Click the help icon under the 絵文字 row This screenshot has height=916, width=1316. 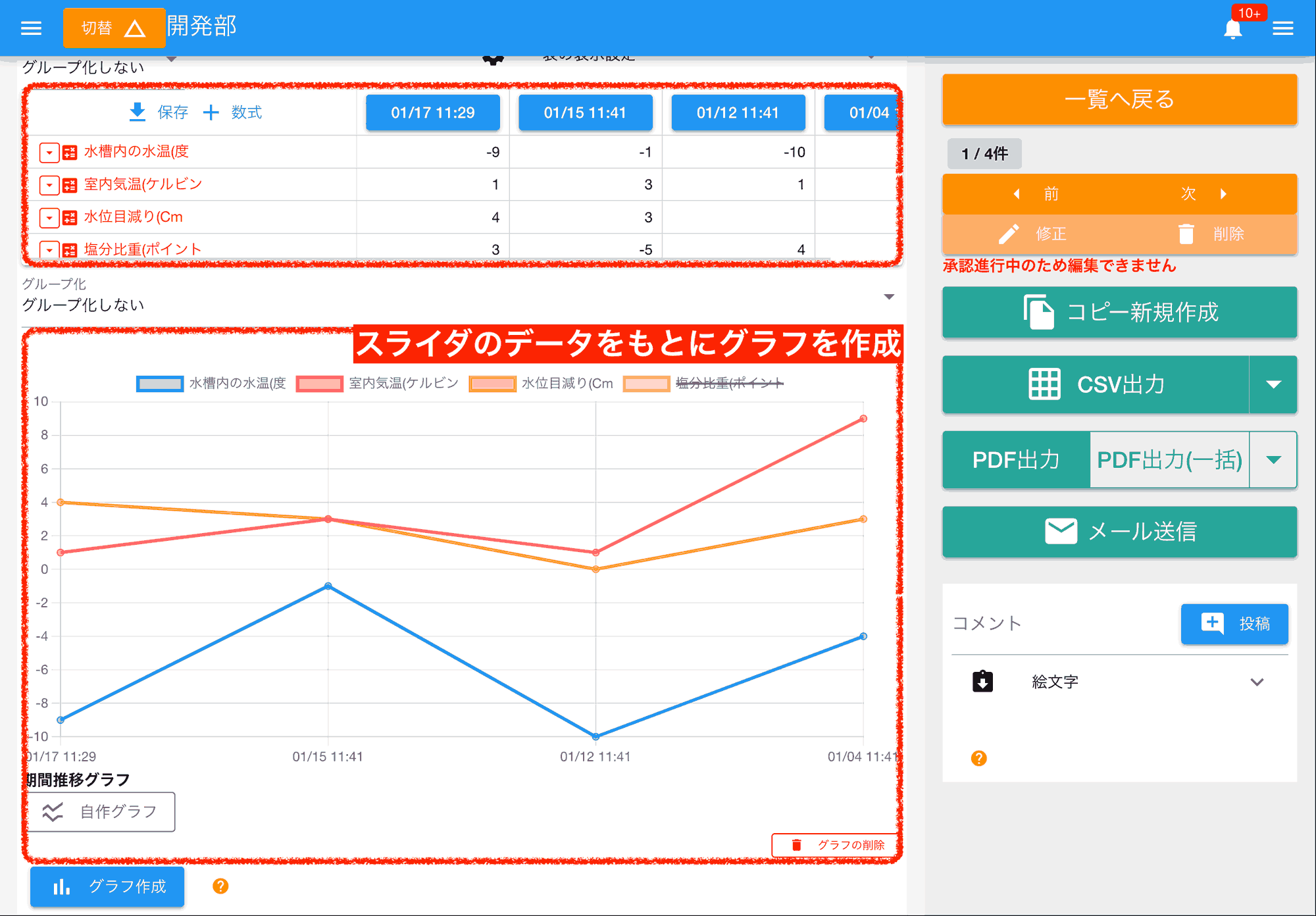click(x=978, y=758)
